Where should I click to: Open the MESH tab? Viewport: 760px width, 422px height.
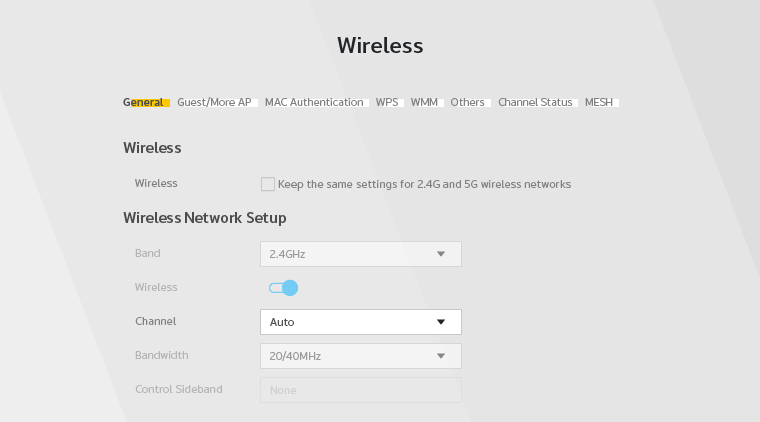(599, 102)
